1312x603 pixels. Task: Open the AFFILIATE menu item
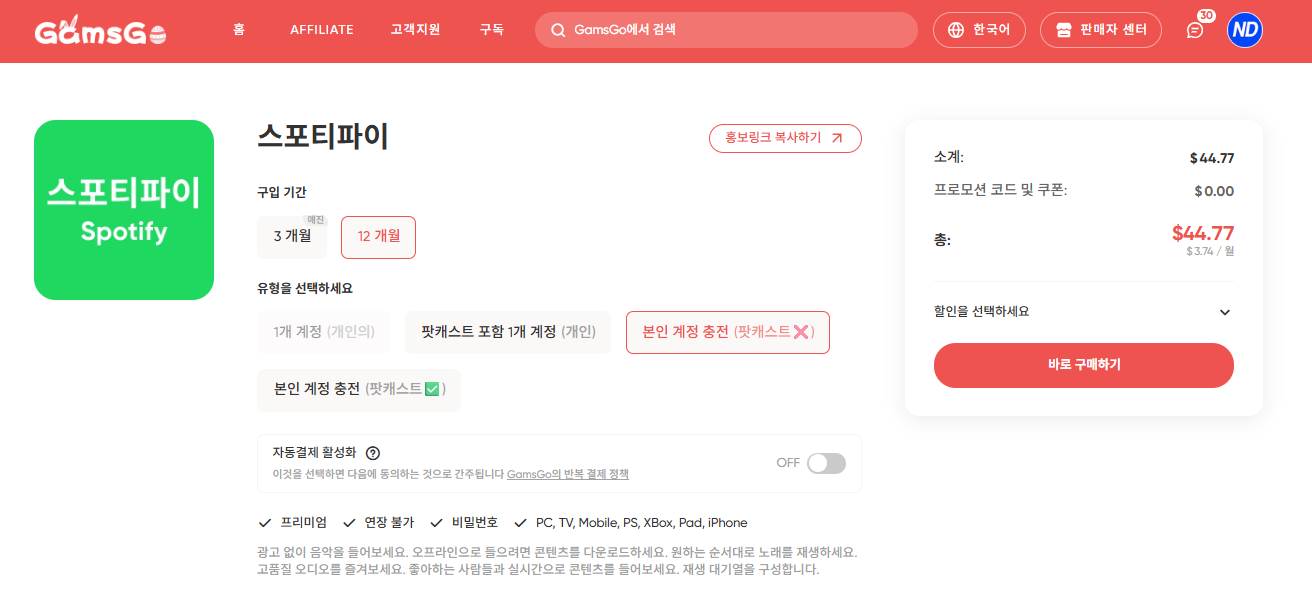(x=322, y=30)
